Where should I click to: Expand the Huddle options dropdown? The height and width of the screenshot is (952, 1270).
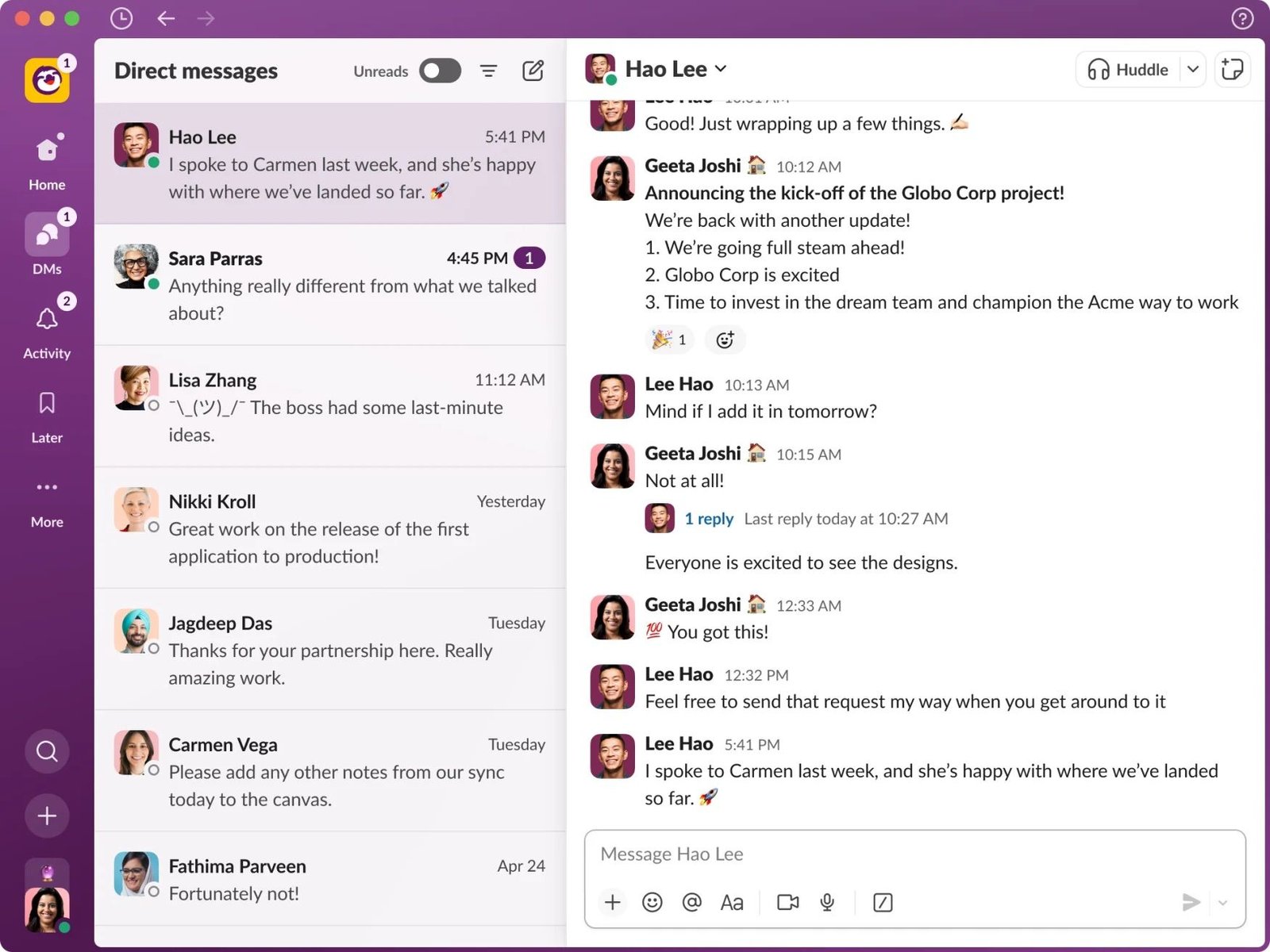click(1193, 69)
